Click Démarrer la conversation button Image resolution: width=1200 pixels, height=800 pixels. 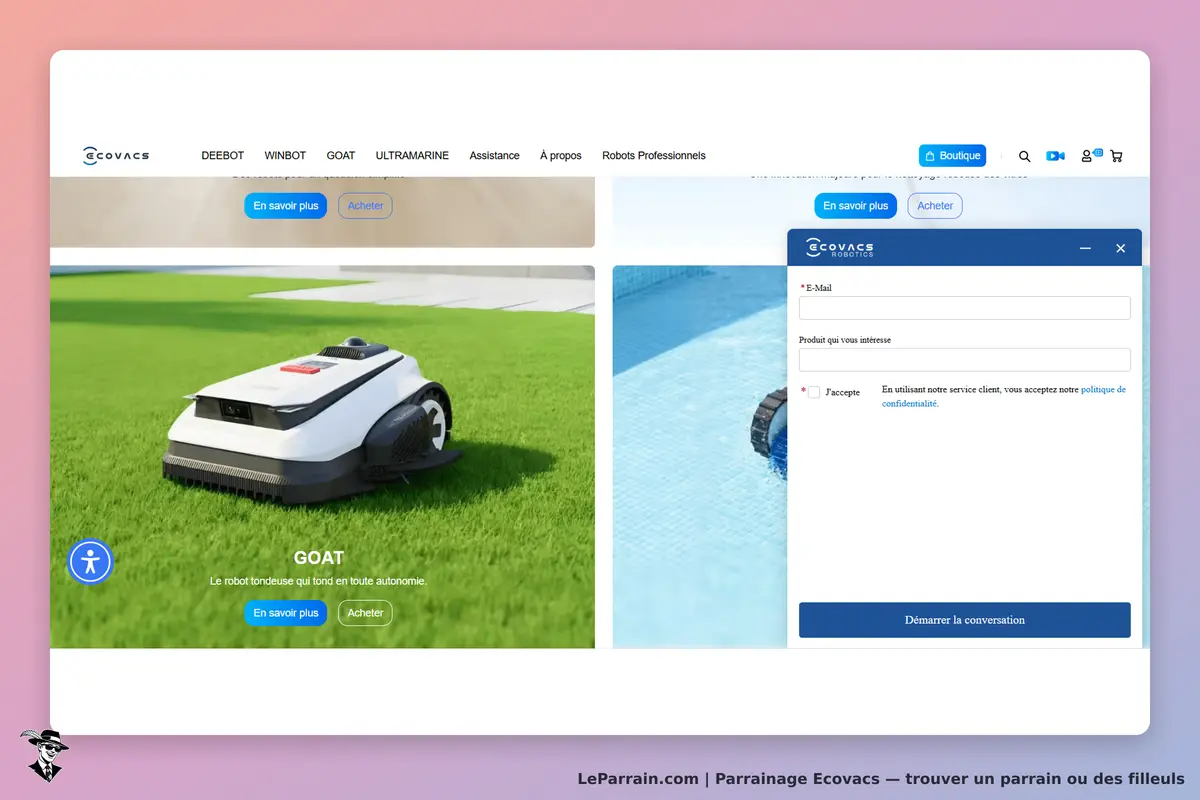point(965,620)
